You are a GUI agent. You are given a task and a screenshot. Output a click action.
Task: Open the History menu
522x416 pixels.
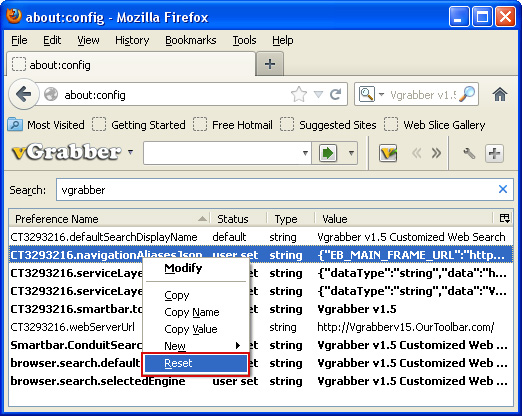pos(132,40)
